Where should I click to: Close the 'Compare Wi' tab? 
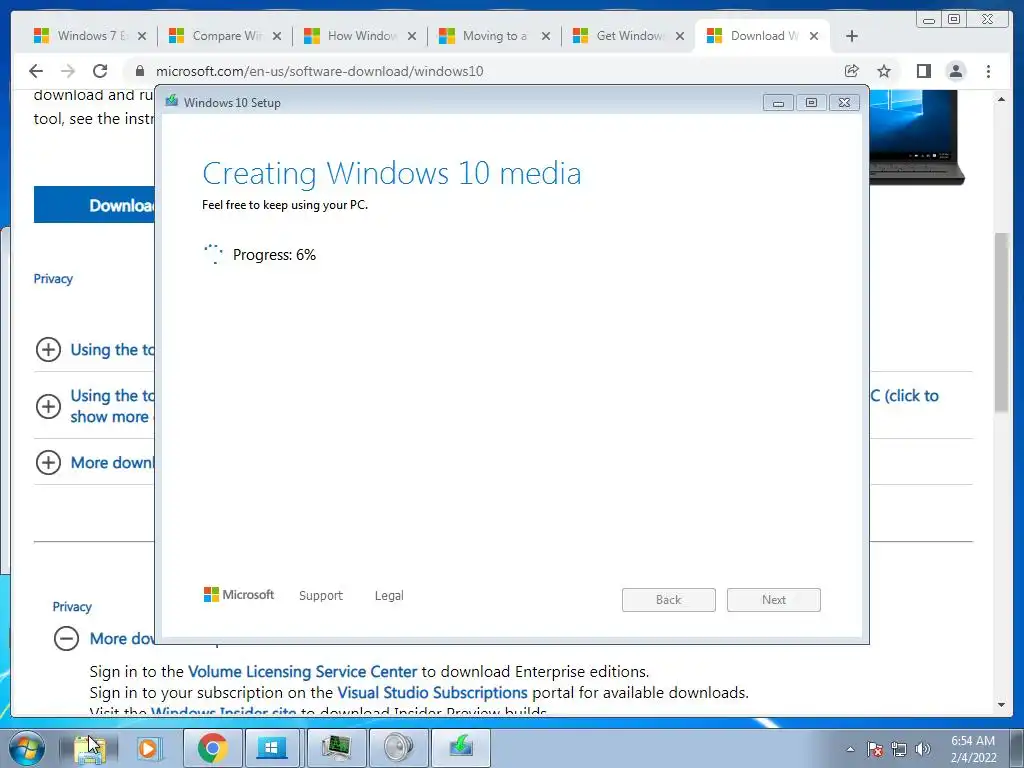tap(277, 36)
